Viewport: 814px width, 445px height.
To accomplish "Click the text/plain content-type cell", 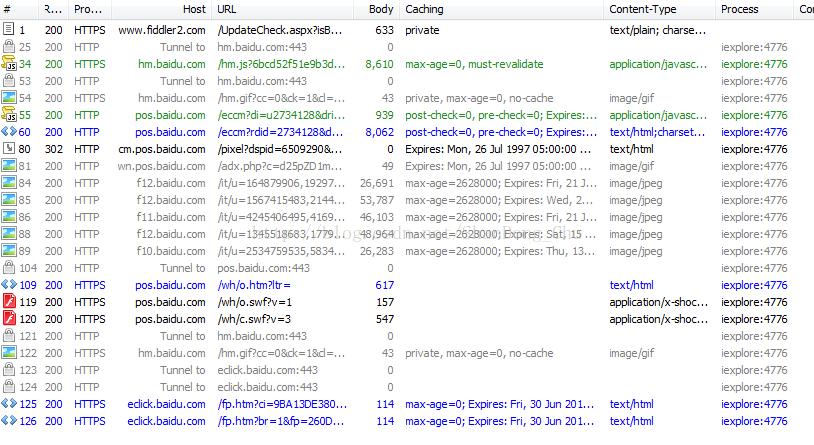I will coord(658,30).
